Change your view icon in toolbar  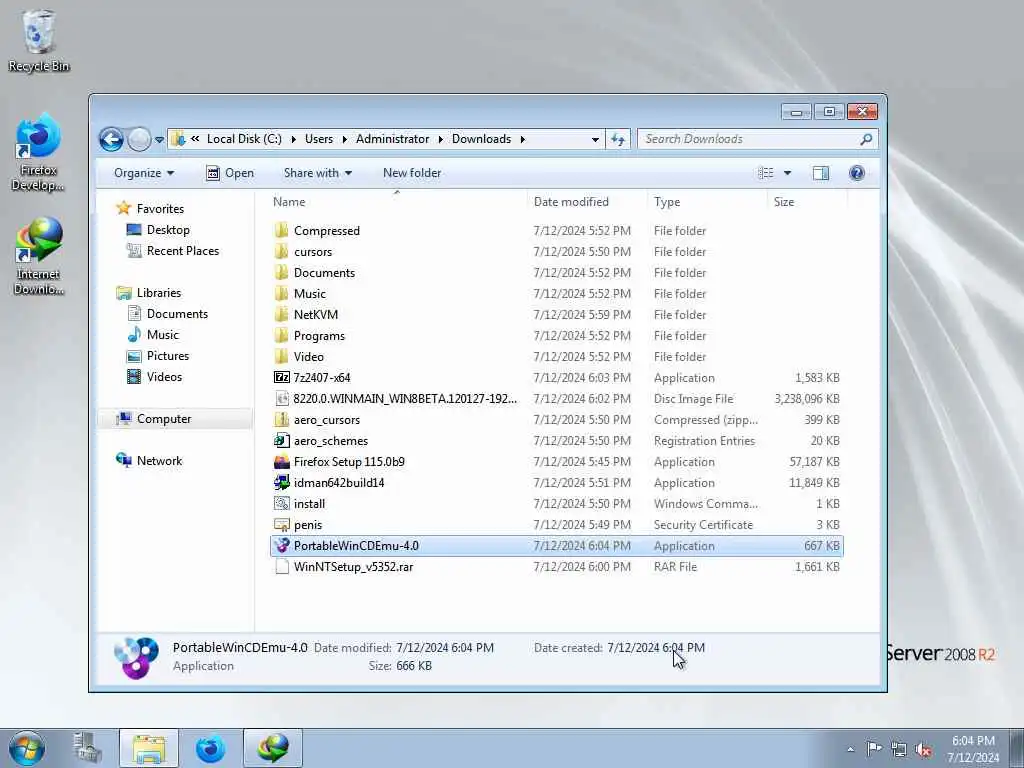[765, 173]
